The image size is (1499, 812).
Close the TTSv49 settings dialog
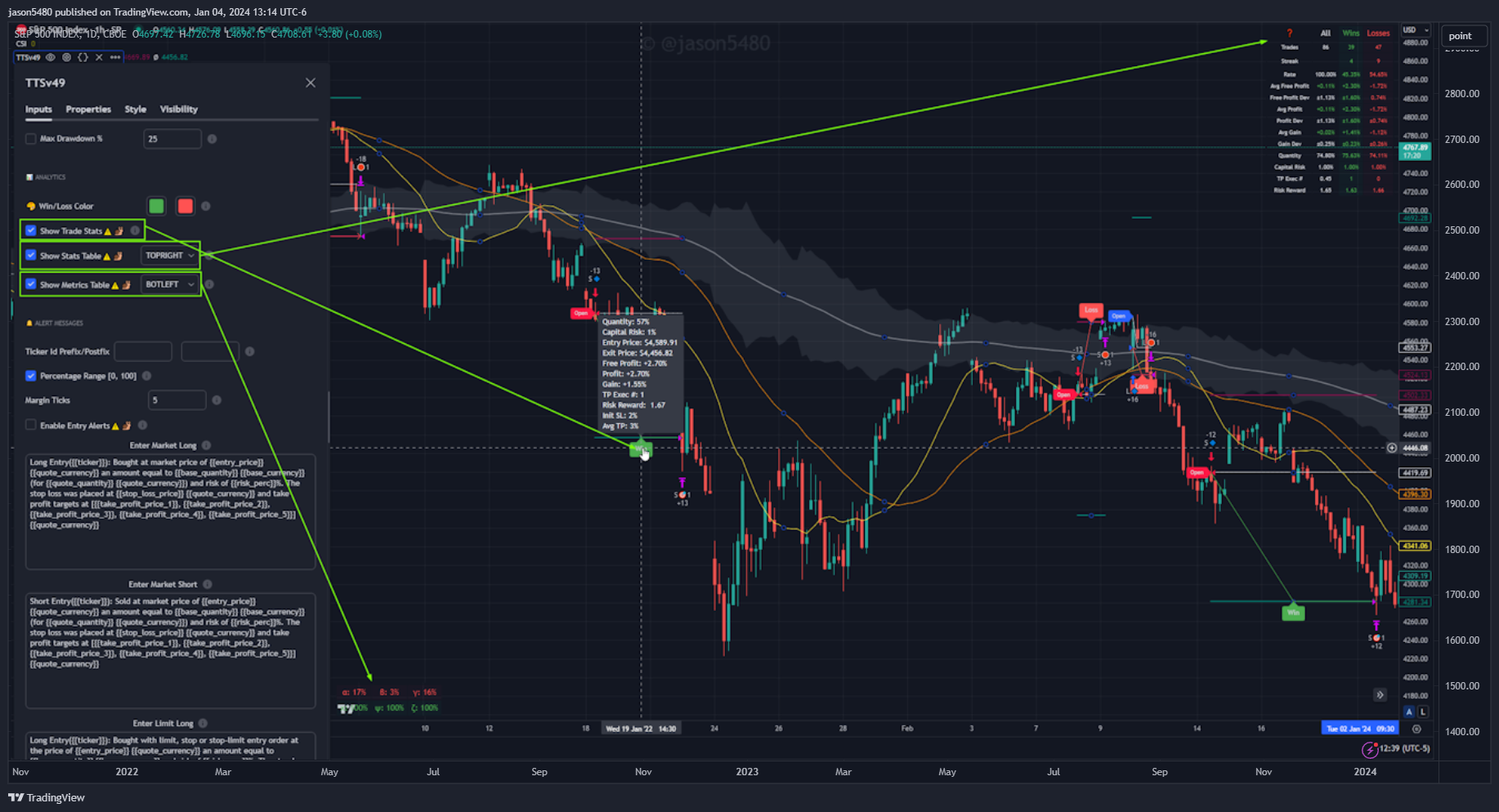tap(310, 83)
